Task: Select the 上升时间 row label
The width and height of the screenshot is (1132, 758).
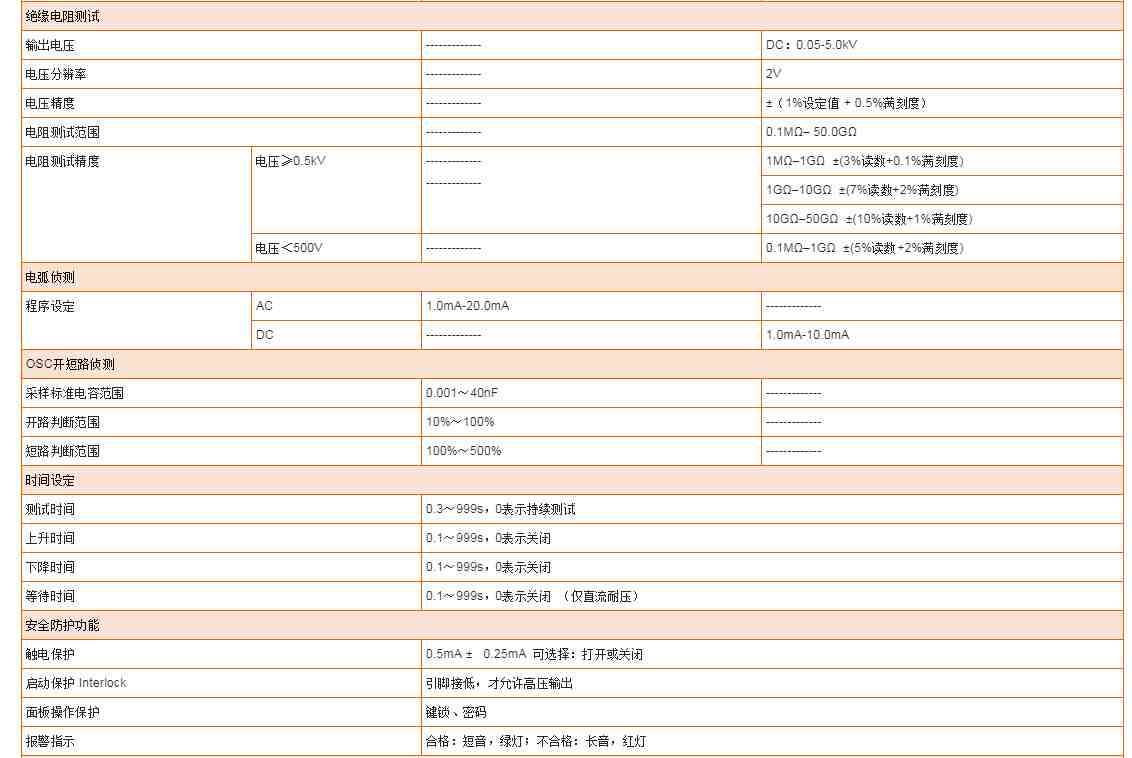Action: coord(50,539)
